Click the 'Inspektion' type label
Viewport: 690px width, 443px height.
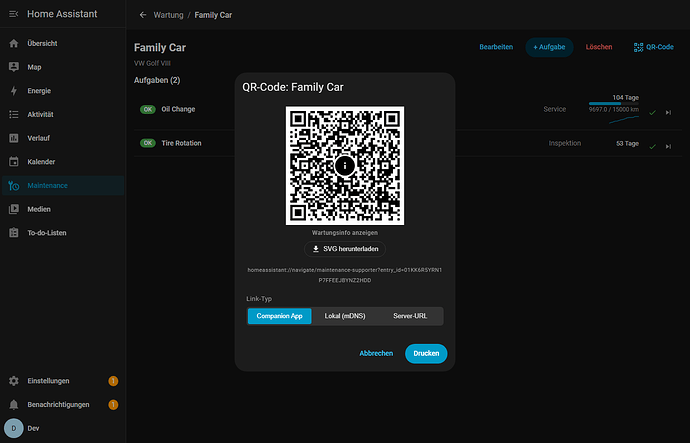tap(565, 143)
